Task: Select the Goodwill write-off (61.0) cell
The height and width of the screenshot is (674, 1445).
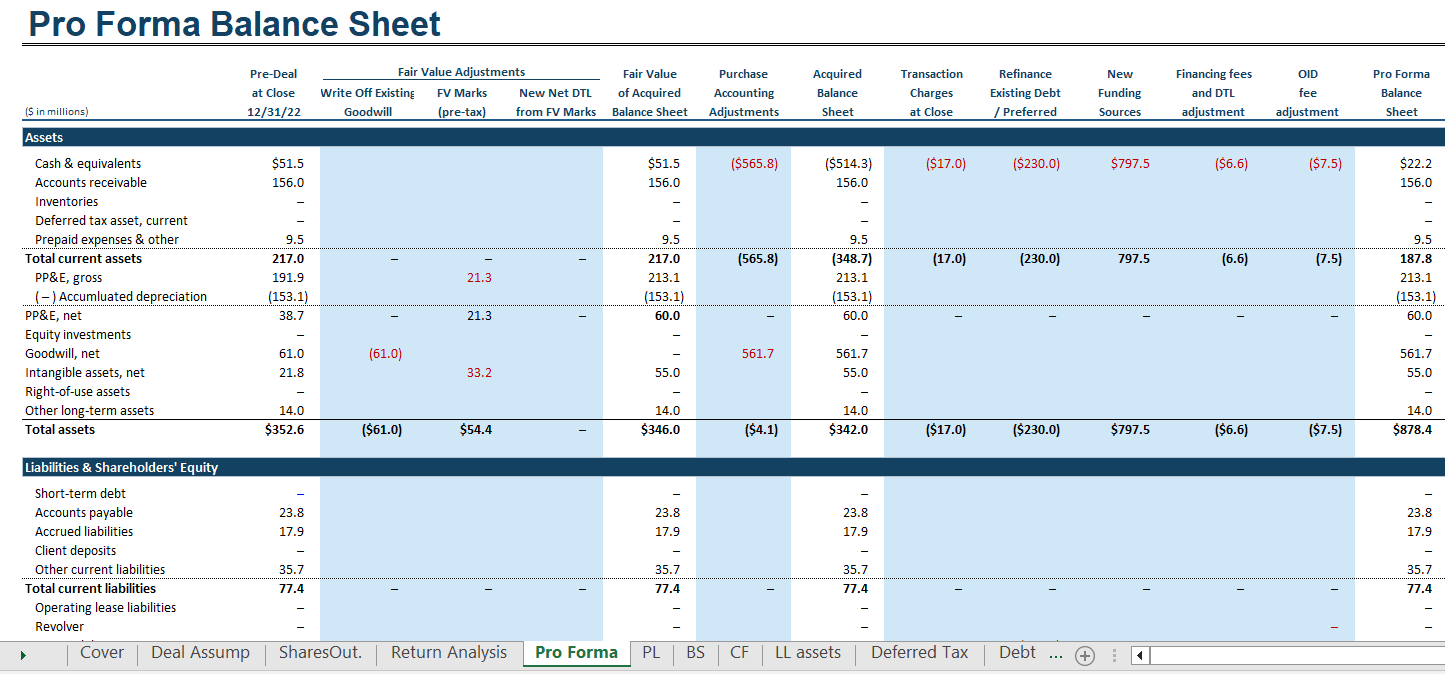Action: point(385,354)
